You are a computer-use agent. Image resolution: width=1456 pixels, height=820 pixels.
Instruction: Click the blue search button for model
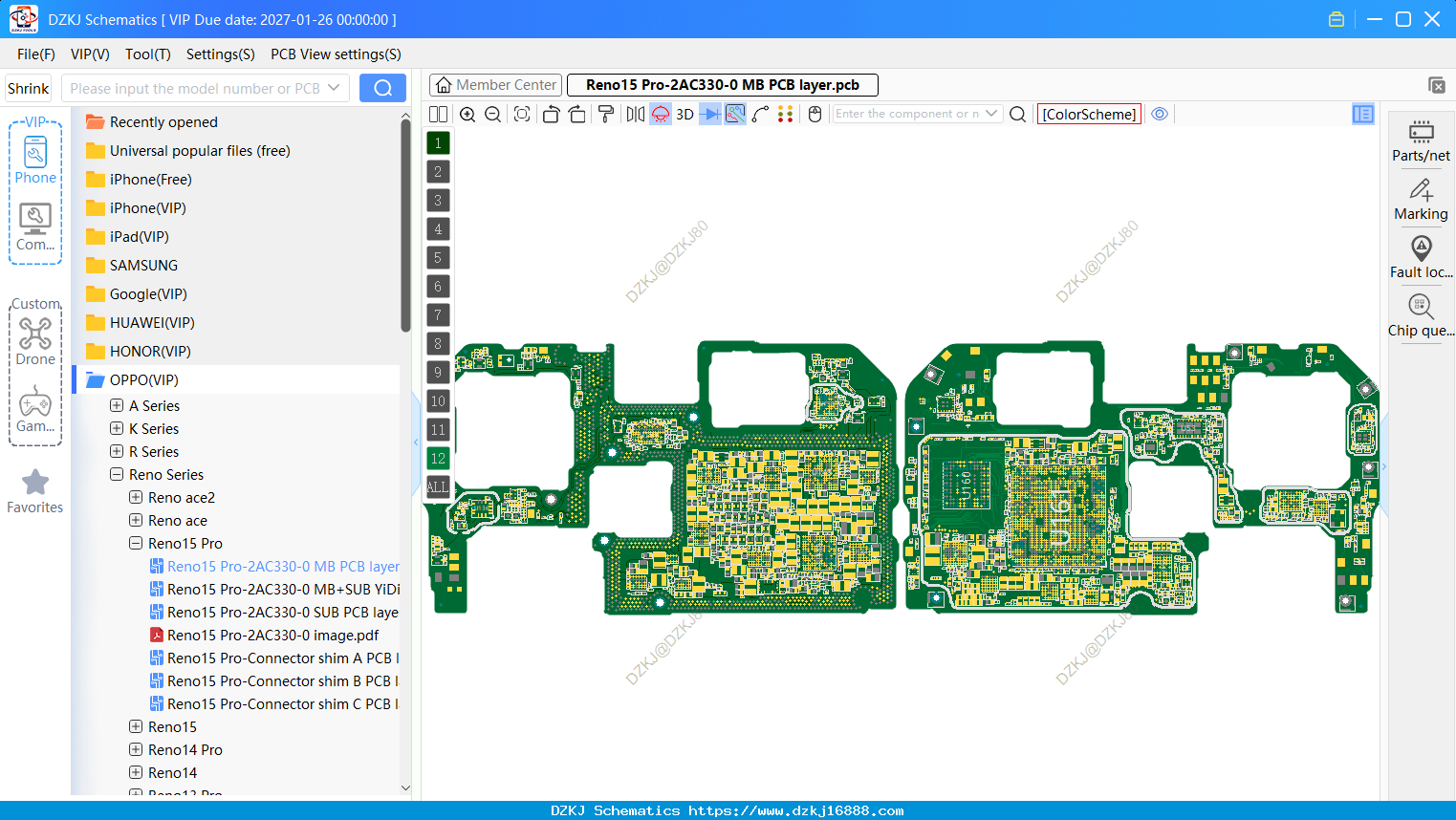point(382,88)
